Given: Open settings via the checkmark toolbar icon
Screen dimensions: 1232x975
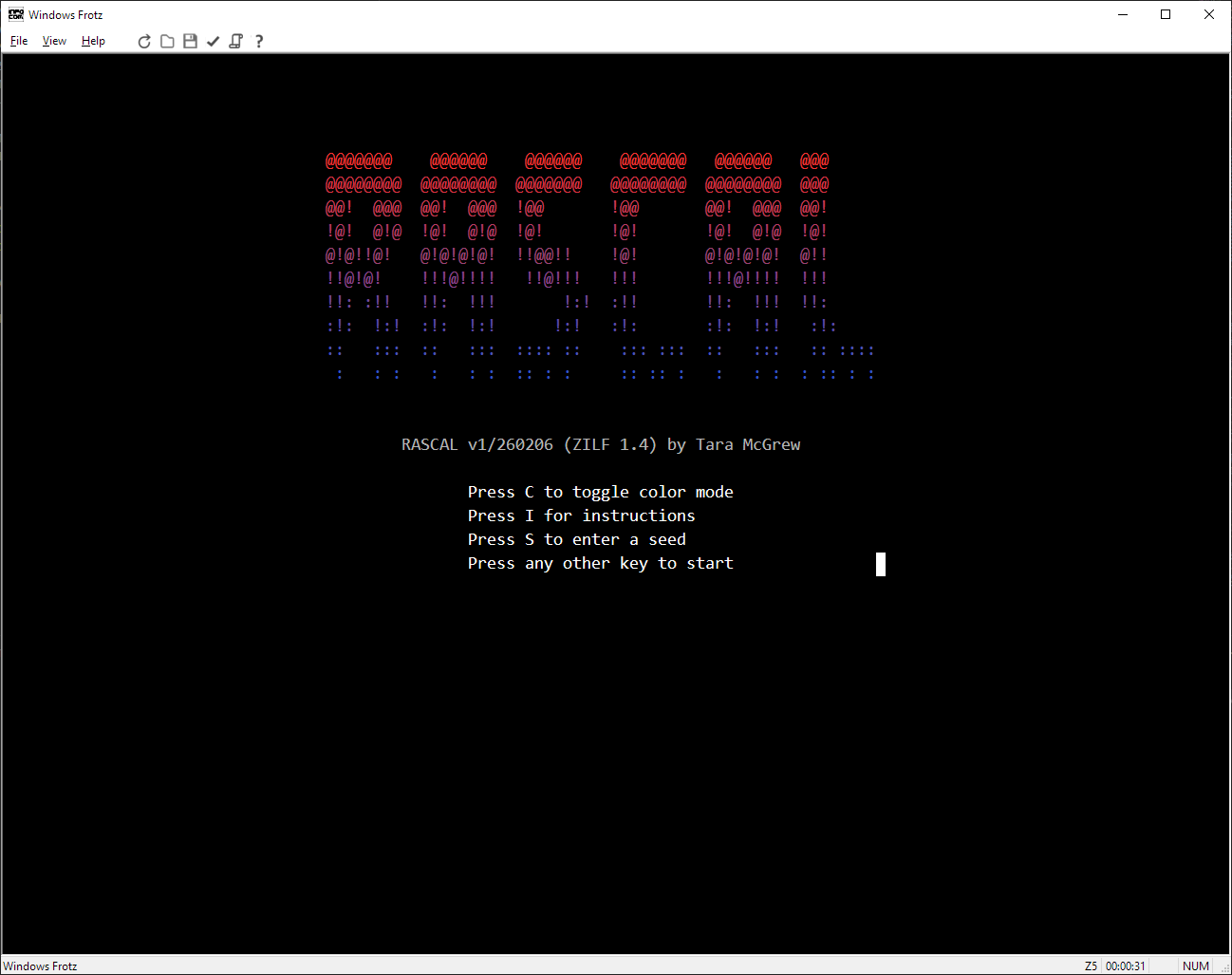Looking at the screenshot, I should 213,41.
